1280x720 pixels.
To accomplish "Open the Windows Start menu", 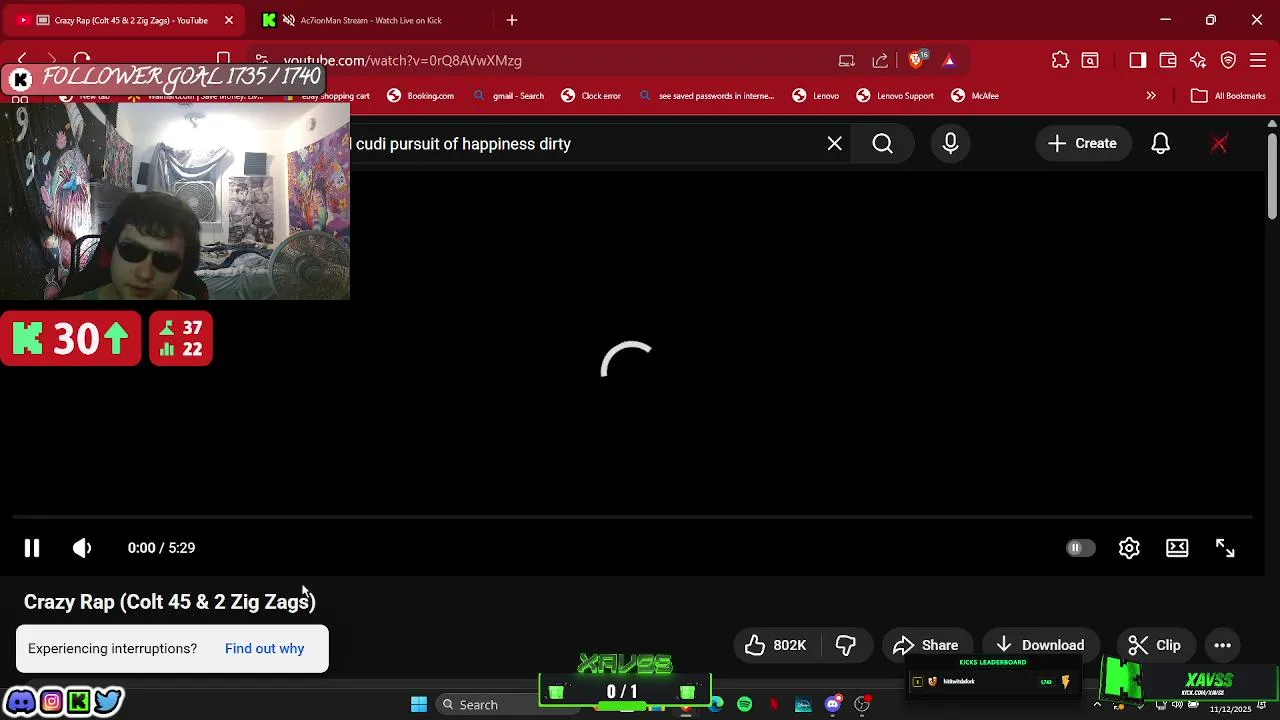I will [419, 704].
